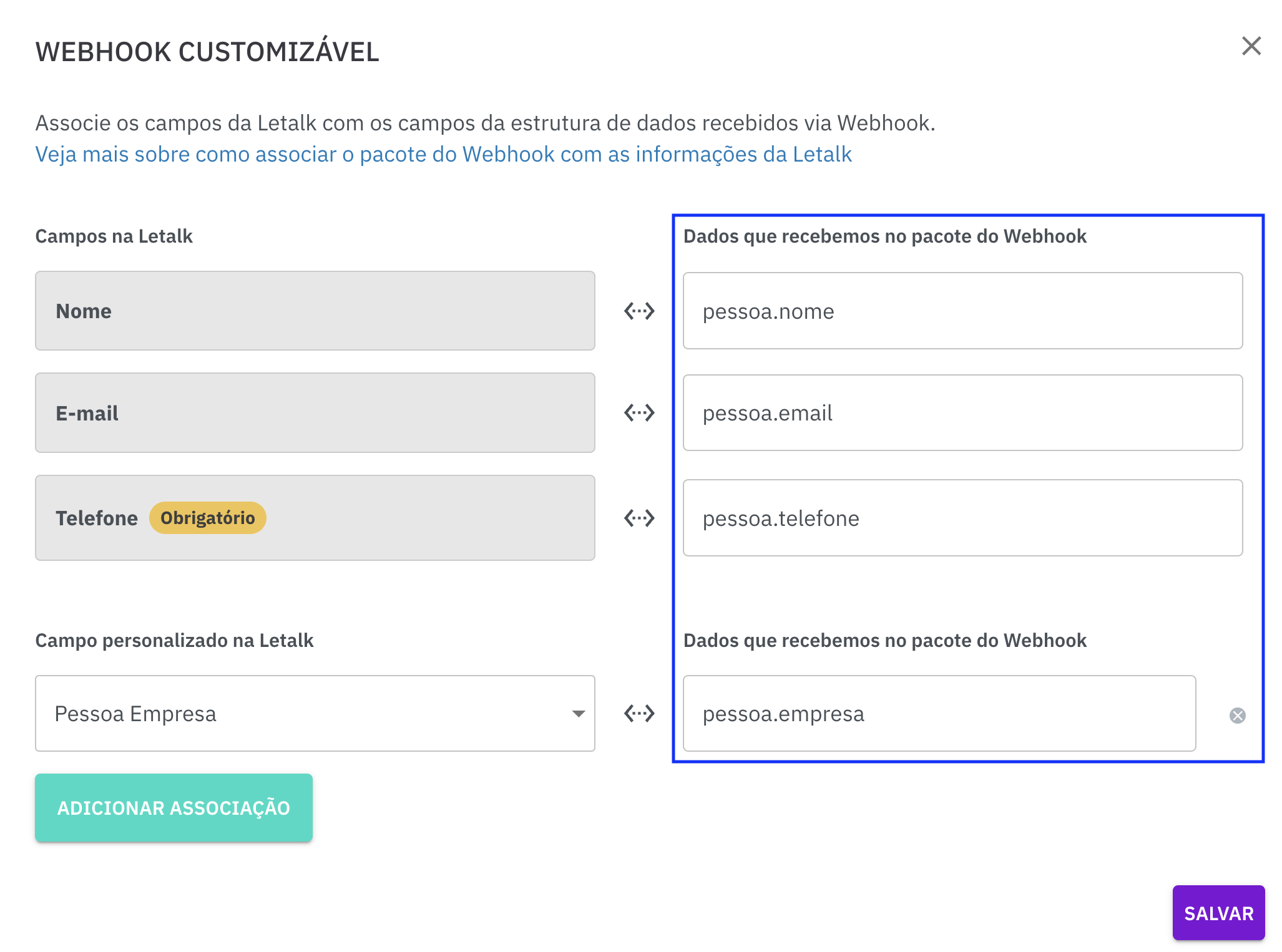Viewport: 1282px width, 952px height.
Task: Open the Pessoa Empresa dropdown
Action: [315, 713]
